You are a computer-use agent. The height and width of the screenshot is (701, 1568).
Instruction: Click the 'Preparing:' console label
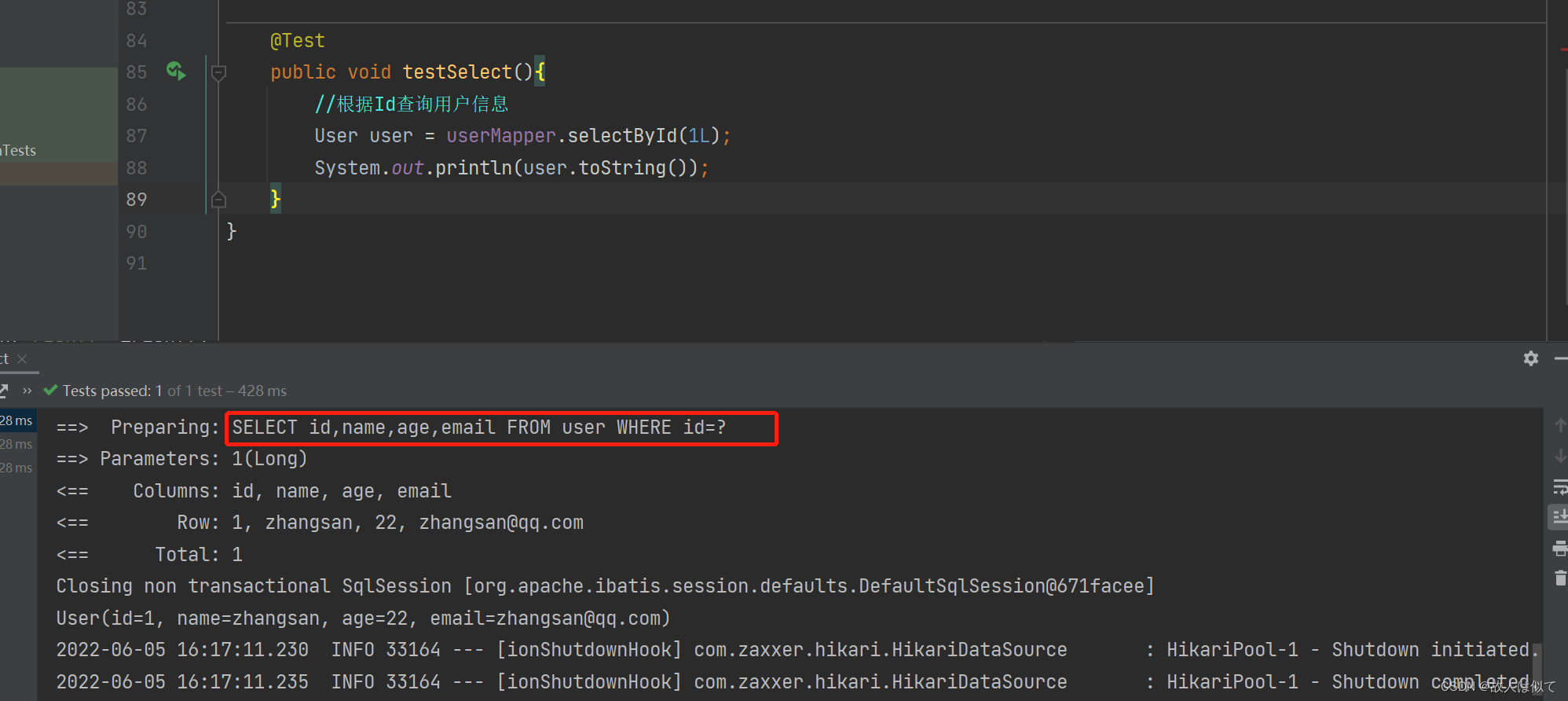point(165,427)
